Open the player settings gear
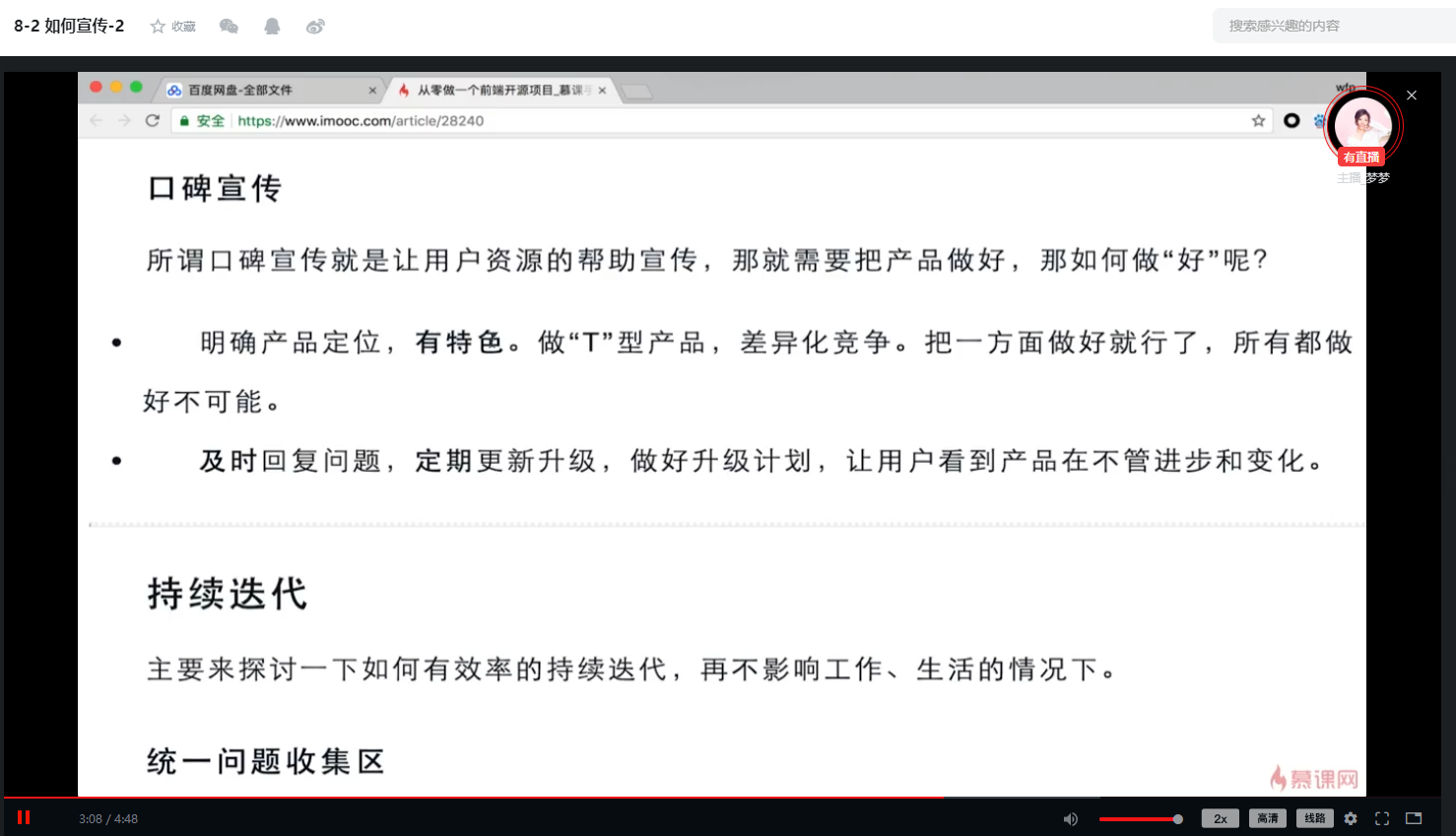This screenshot has width=1456, height=836. click(1351, 818)
